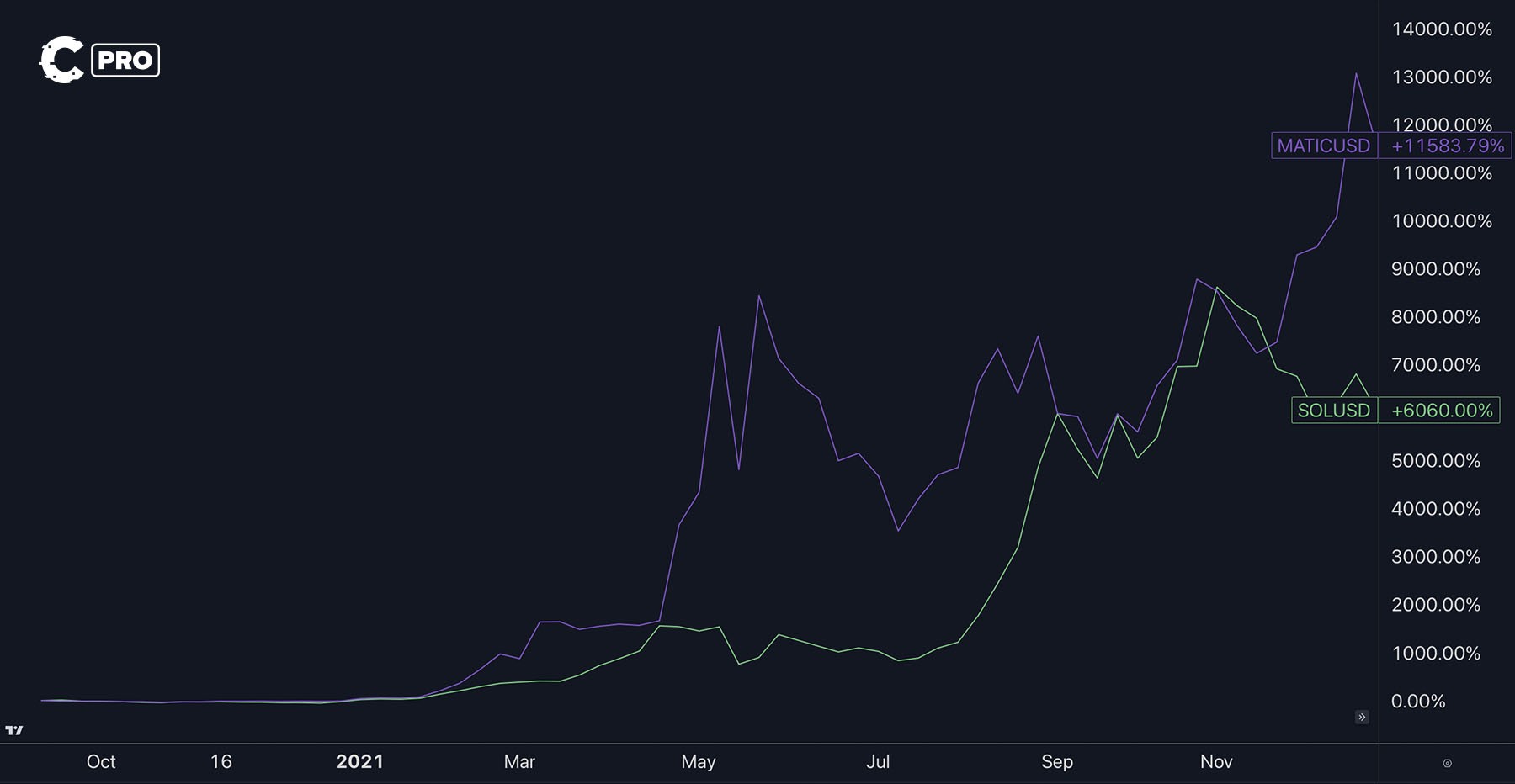Click the 7000.00% price axis label
Image resolution: width=1515 pixels, height=784 pixels.
1436,365
